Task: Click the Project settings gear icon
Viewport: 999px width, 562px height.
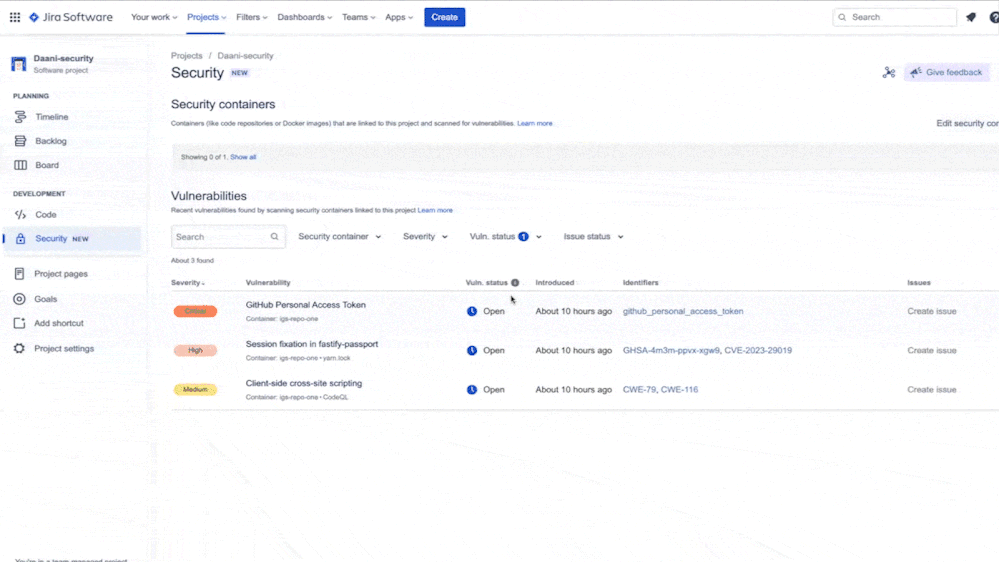Action: point(19,349)
